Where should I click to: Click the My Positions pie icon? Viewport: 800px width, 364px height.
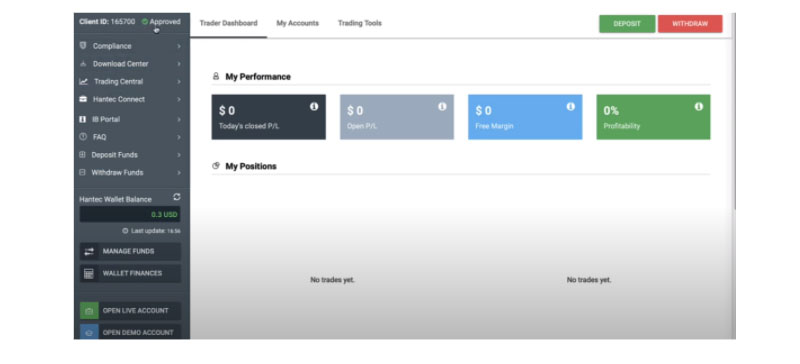pos(216,166)
